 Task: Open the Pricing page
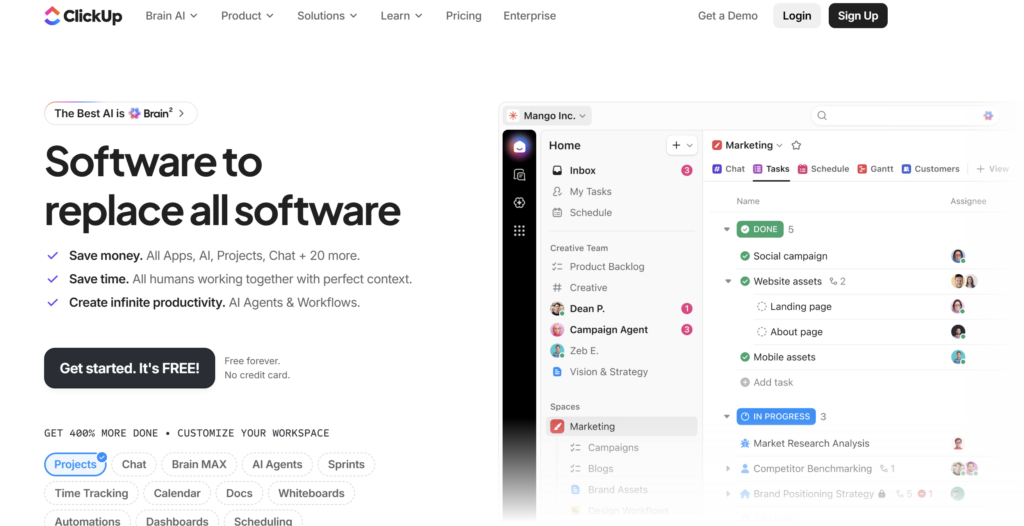click(x=464, y=16)
